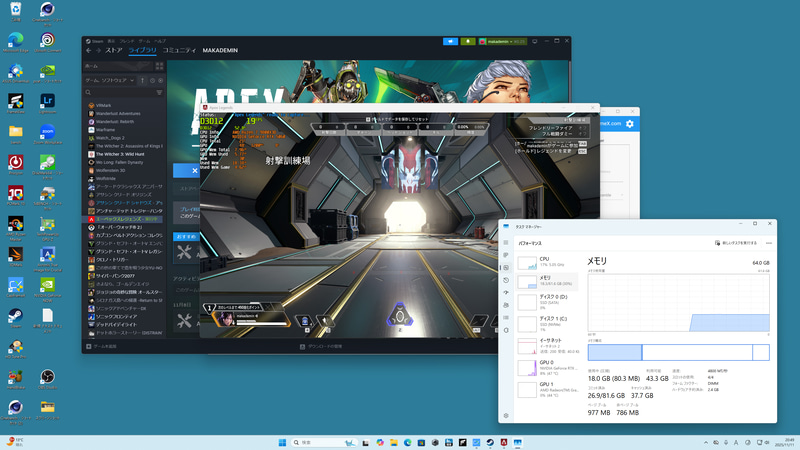Select ディスク 0 (D:) performance item
This screenshot has width=800, height=450.
coord(547,302)
